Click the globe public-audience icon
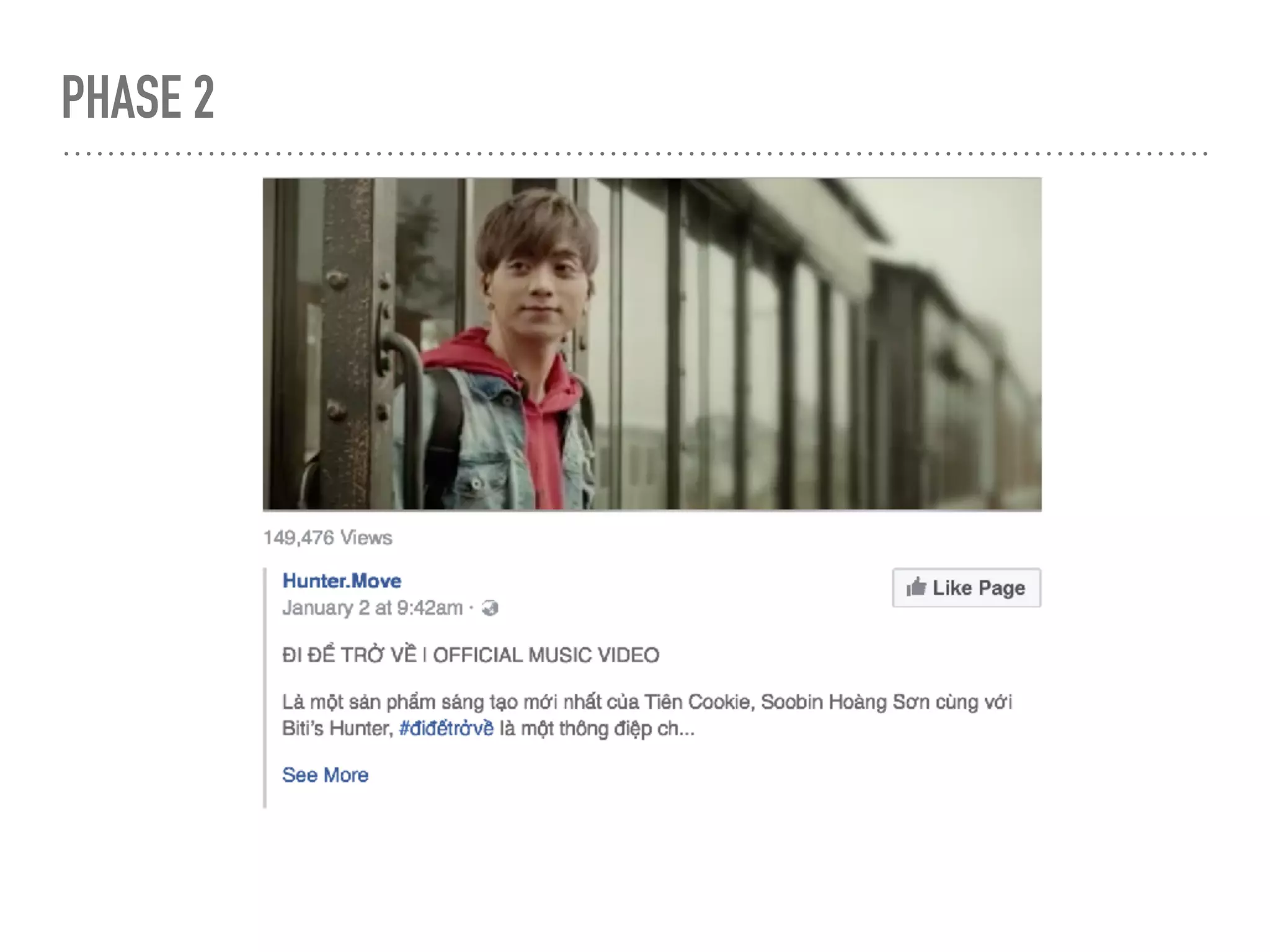This screenshot has width=1270, height=952. coord(490,608)
